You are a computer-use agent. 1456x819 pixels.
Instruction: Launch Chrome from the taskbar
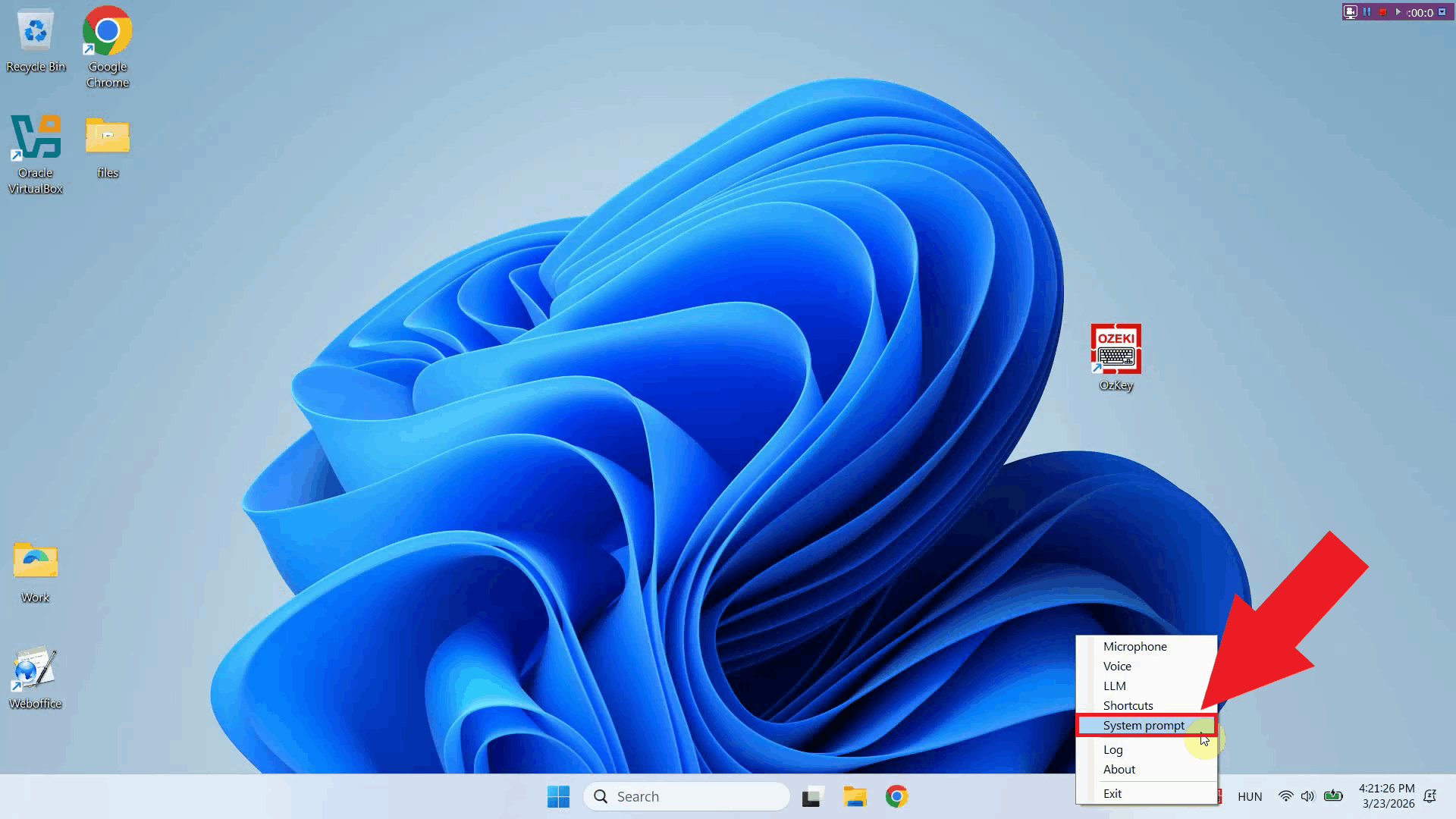897,796
